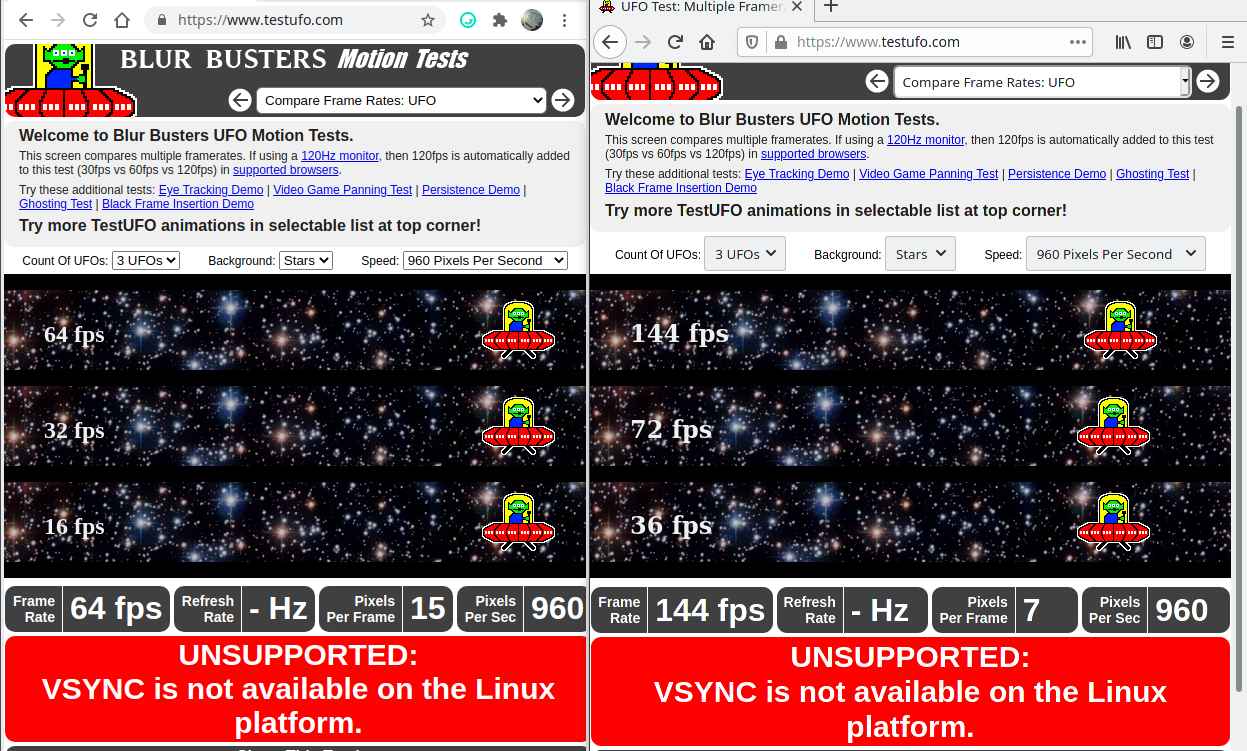Open Background Stars dropdown in Firefox

[x=920, y=254]
